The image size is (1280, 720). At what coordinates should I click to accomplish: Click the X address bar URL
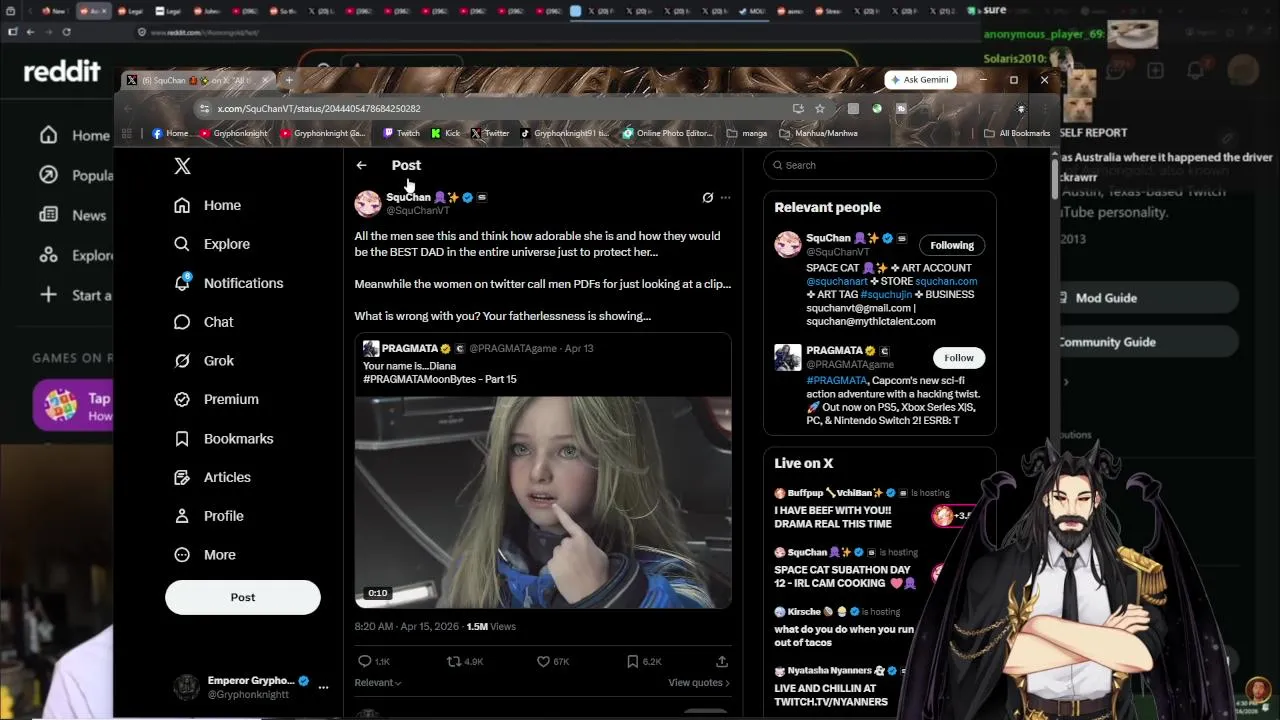[319, 108]
